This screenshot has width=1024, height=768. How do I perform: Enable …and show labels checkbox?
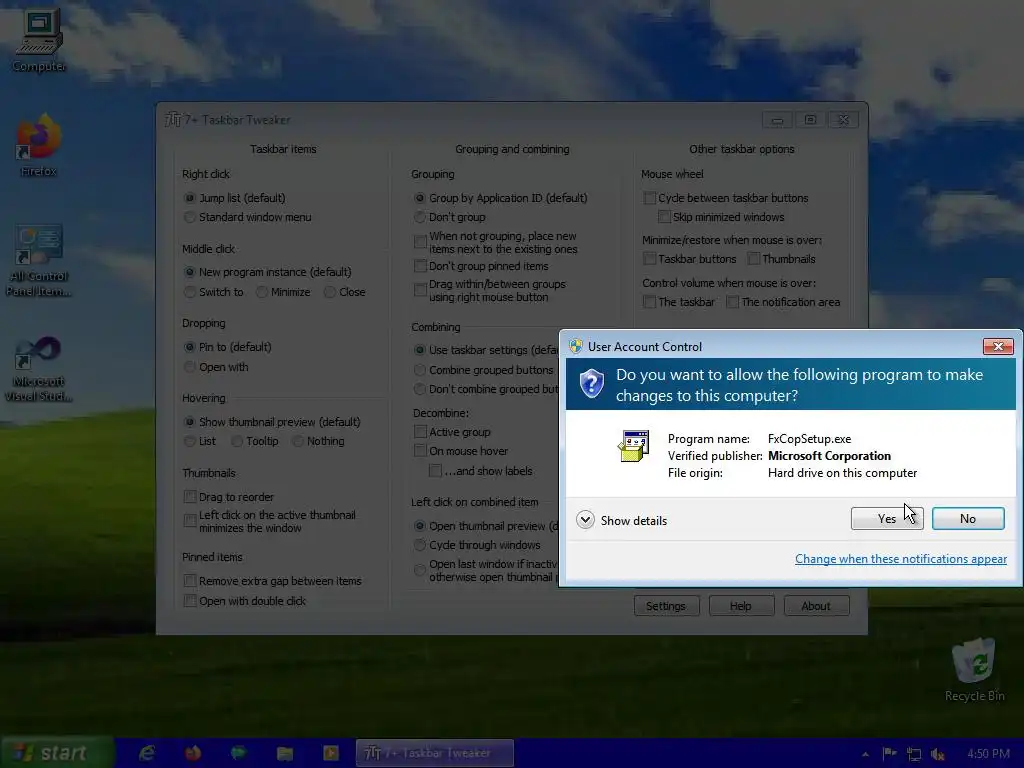[x=436, y=471]
